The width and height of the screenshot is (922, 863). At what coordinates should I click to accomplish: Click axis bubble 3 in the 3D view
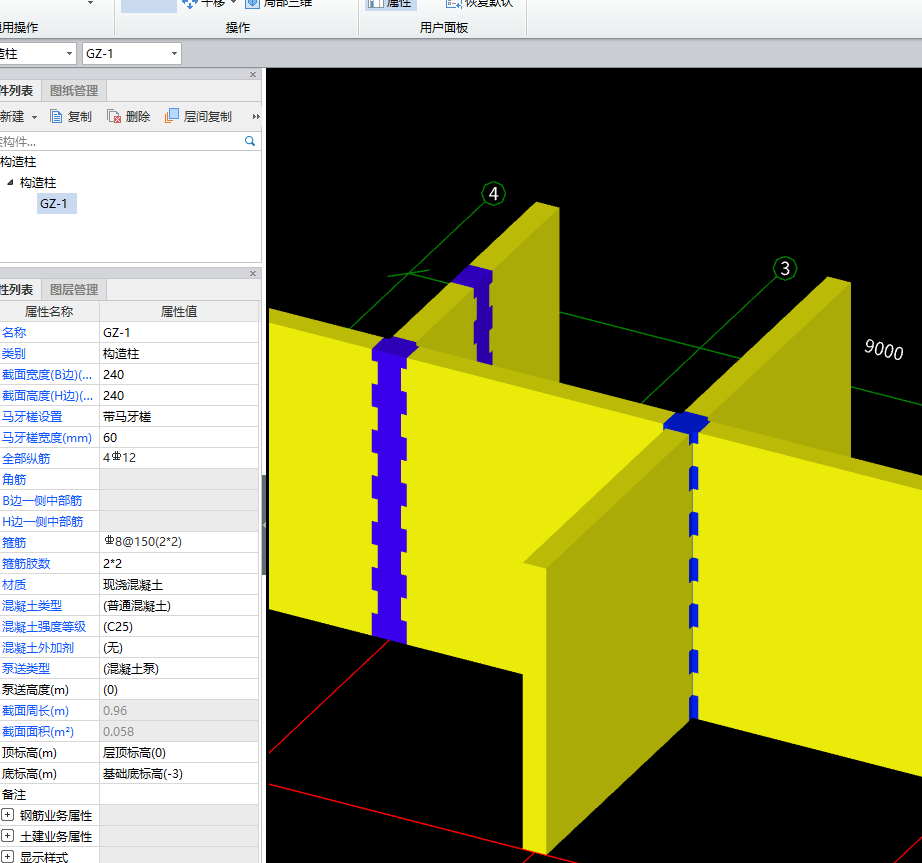[x=785, y=269]
